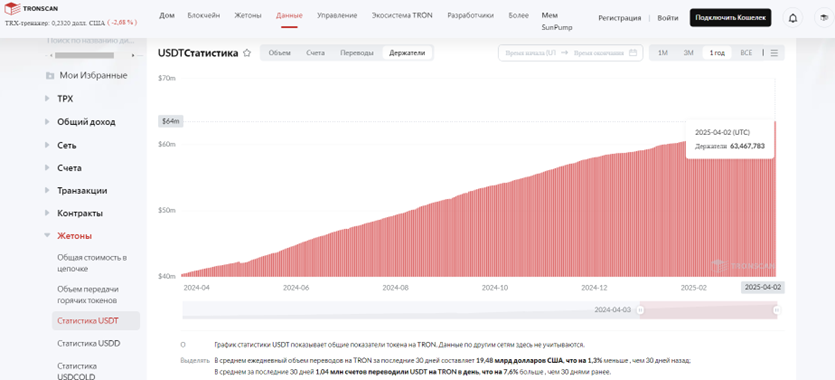This screenshot has height=380, width=835.
Task: Click the right handle of range slider
Action: coord(777,310)
